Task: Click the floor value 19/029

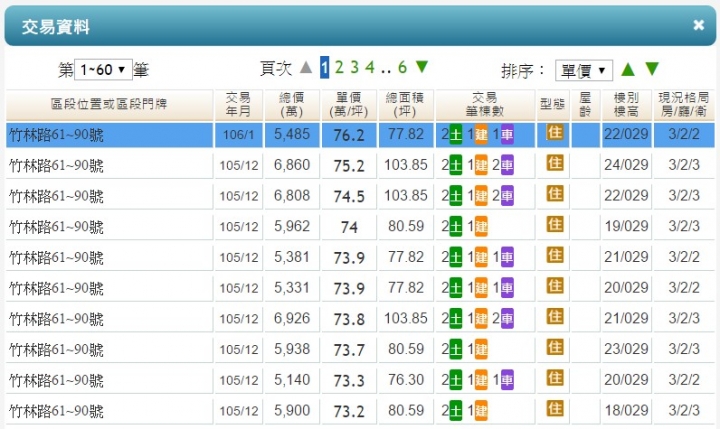Action: click(x=626, y=226)
